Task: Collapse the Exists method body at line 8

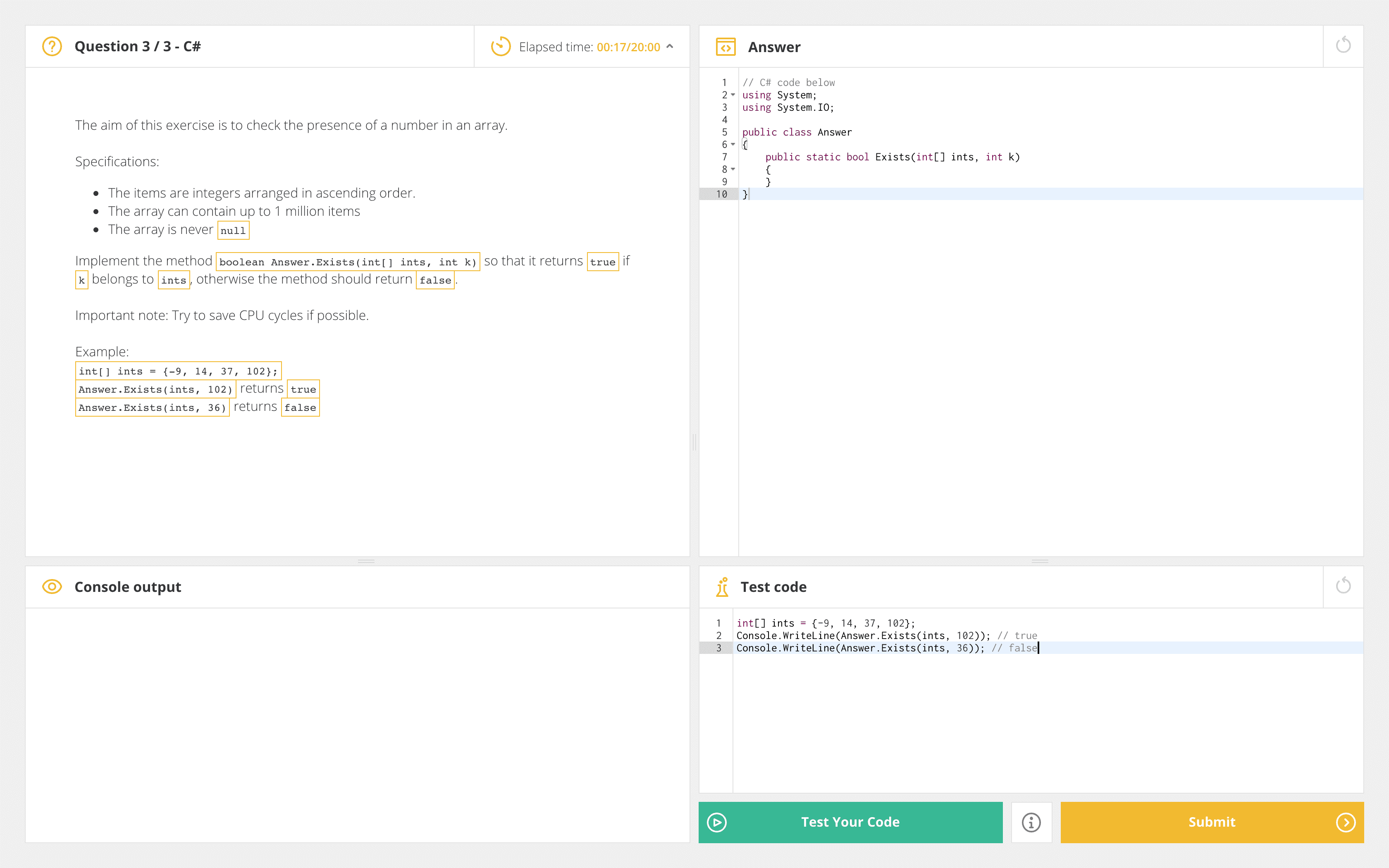Action: coord(733,169)
